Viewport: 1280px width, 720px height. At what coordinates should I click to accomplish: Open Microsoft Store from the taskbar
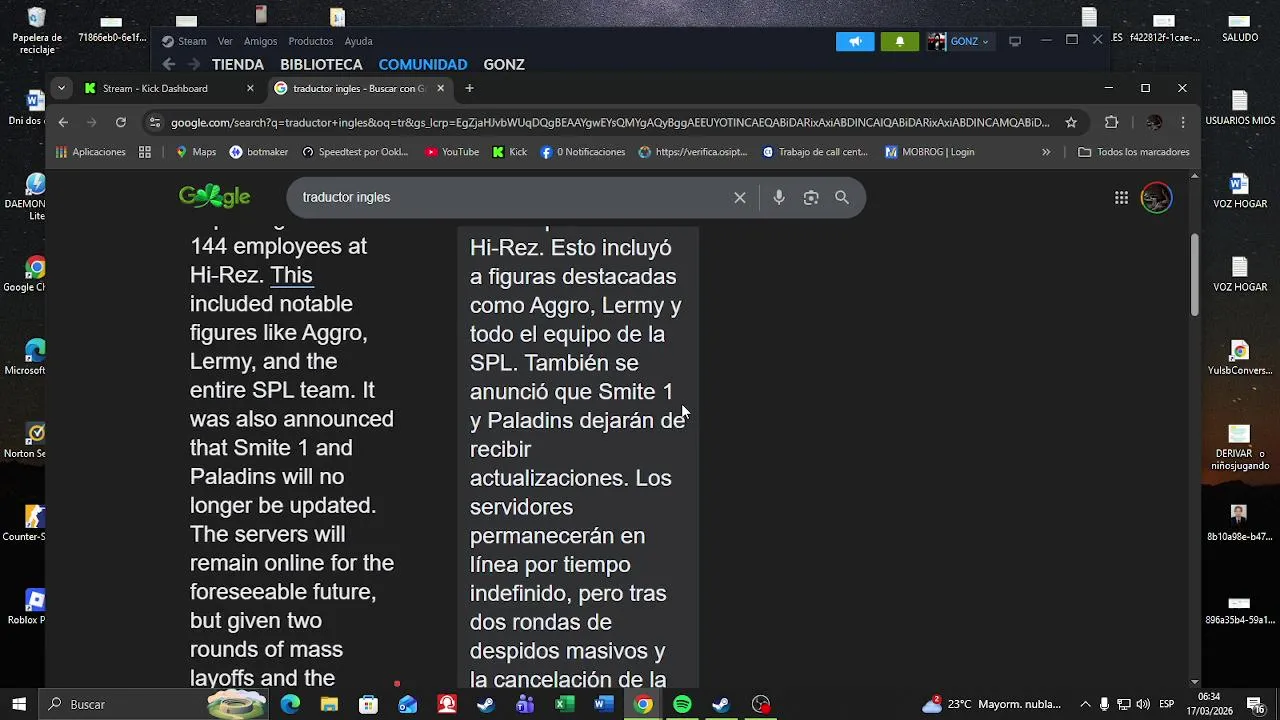[x=368, y=704]
